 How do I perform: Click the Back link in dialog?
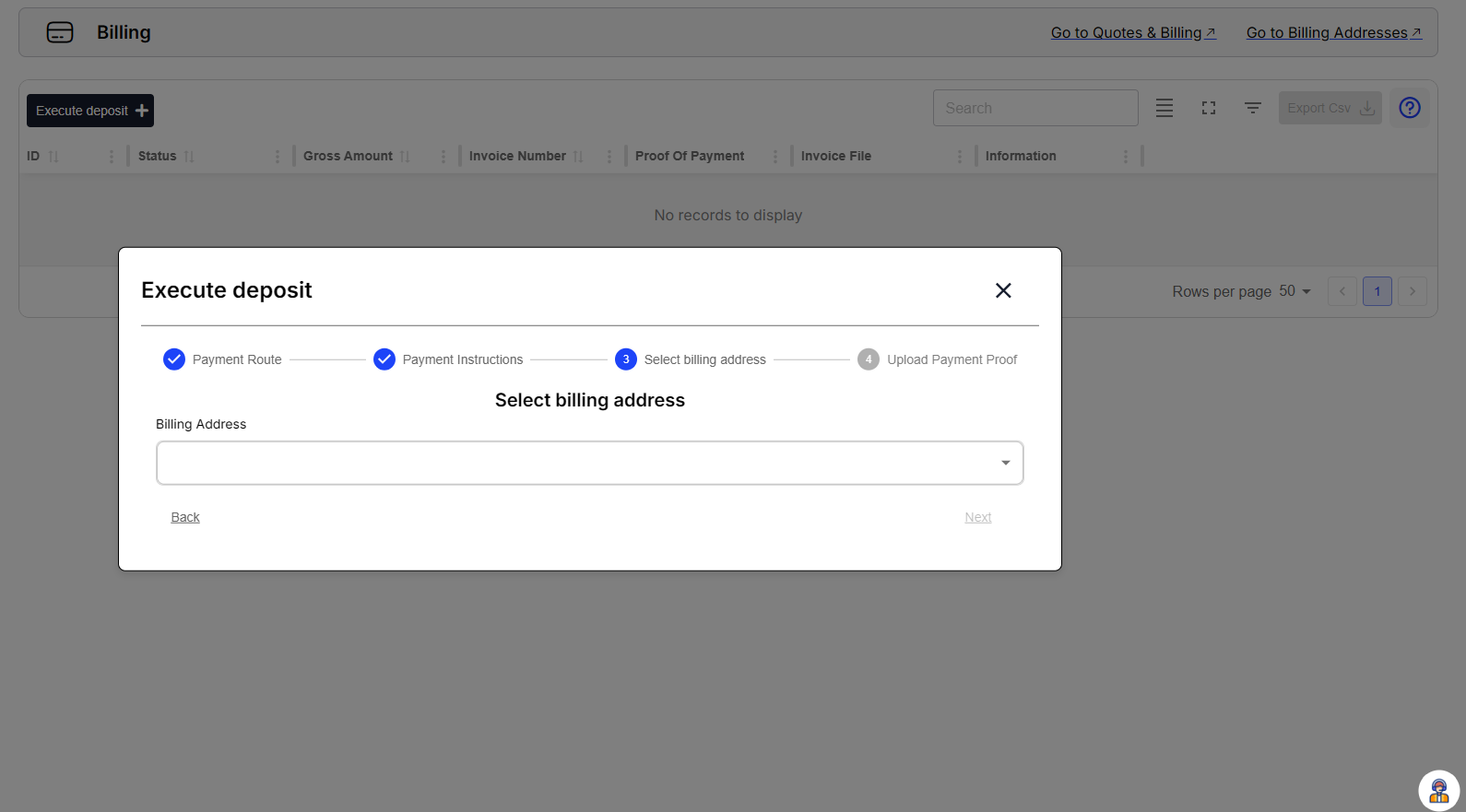tap(185, 517)
